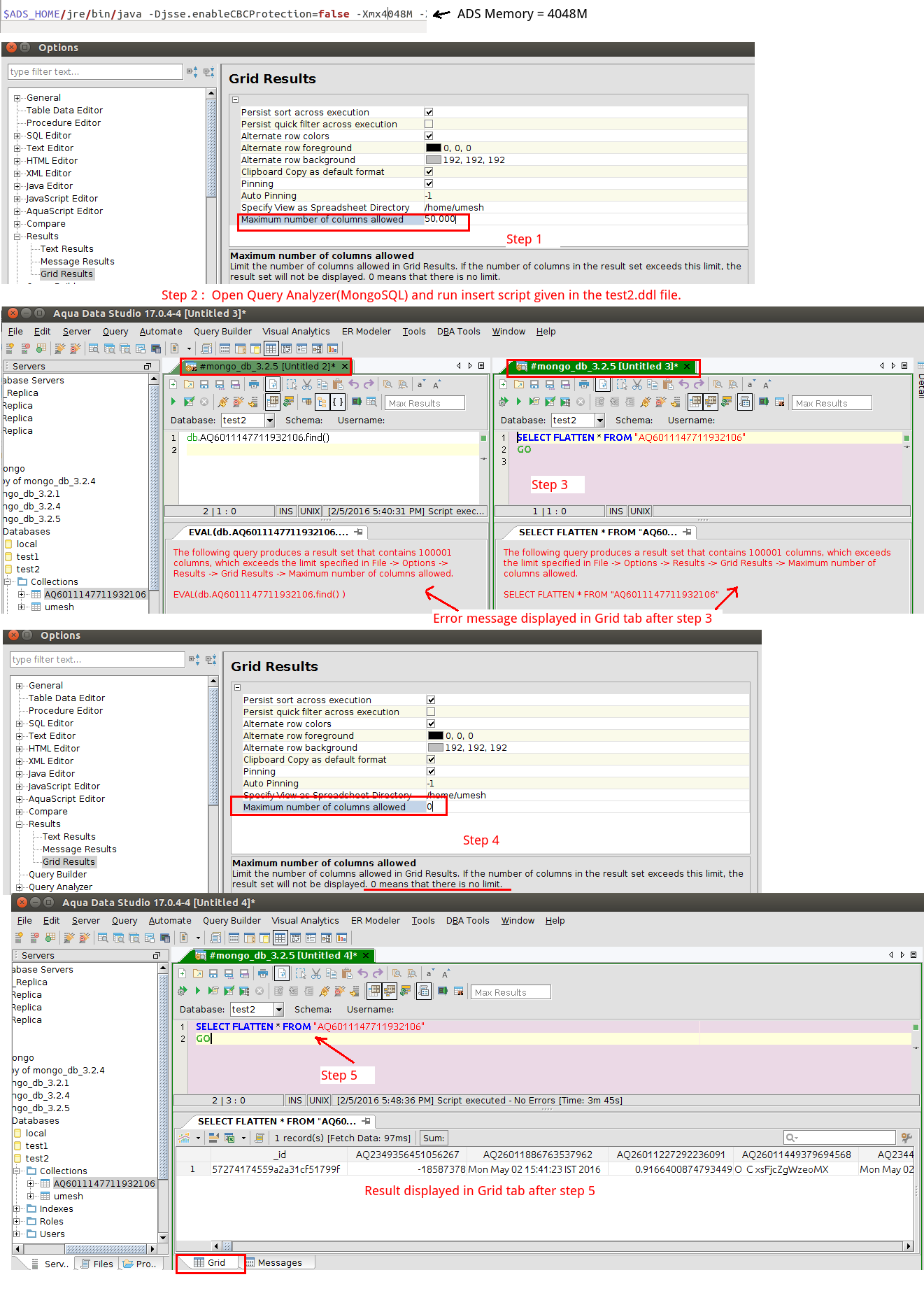Click the New script icon in Untitled 2 editor
The height and width of the screenshot is (1291, 924).
(173, 384)
